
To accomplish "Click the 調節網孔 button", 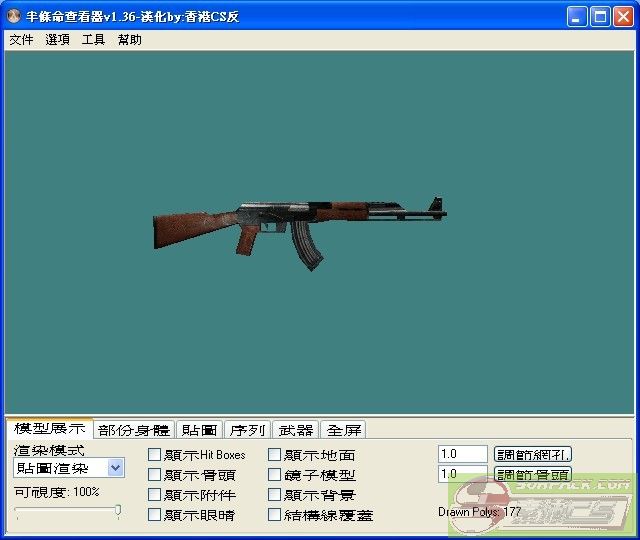I will coord(533,454).
